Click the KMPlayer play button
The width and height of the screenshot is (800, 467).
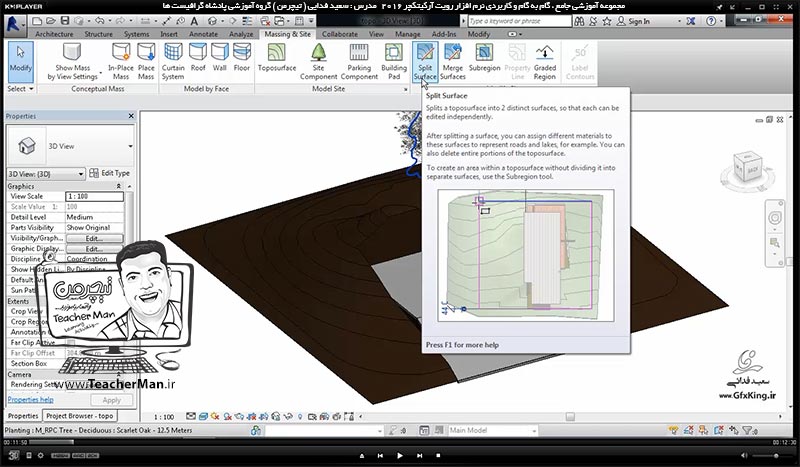400,455
